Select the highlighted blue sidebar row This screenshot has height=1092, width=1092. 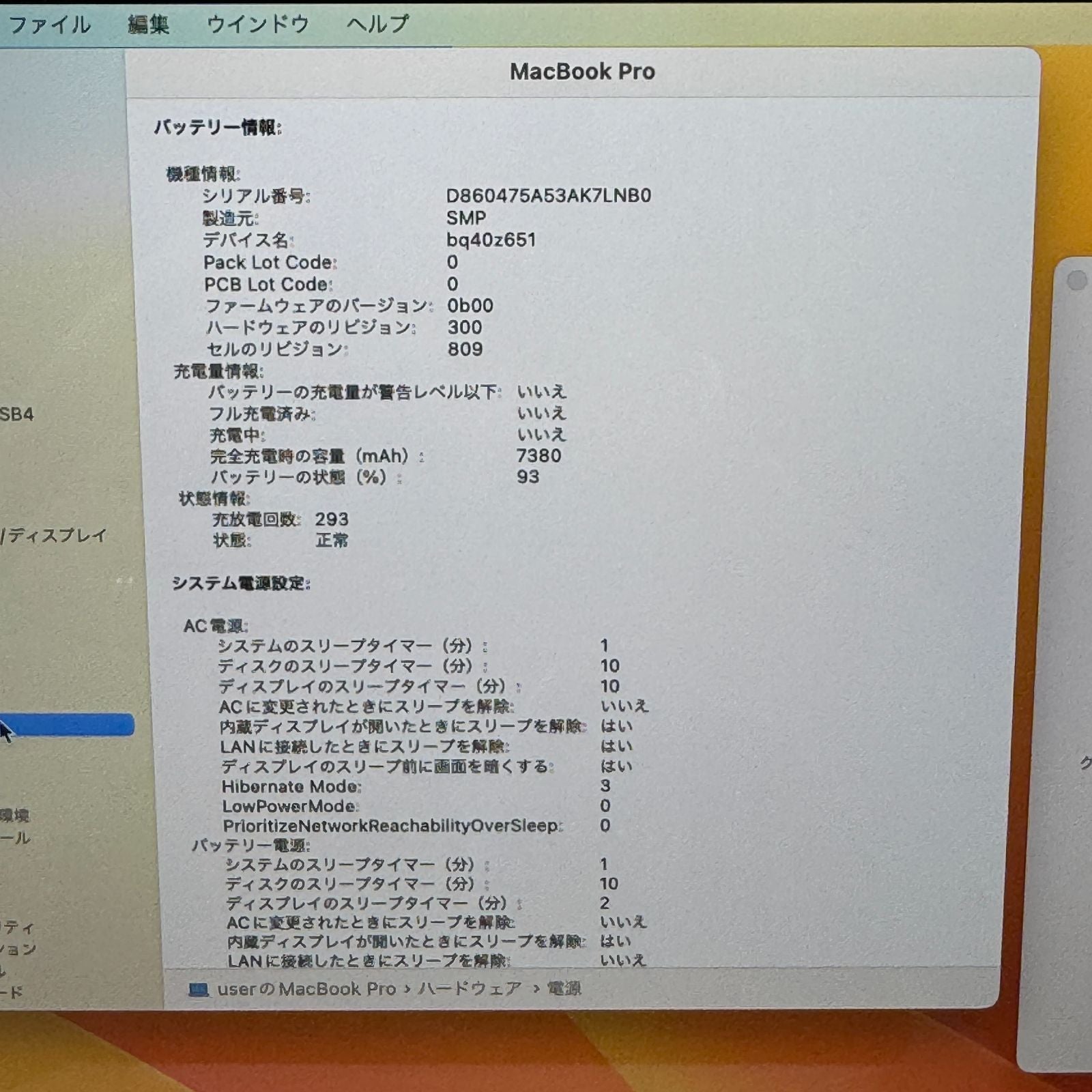tap(67, 725)
